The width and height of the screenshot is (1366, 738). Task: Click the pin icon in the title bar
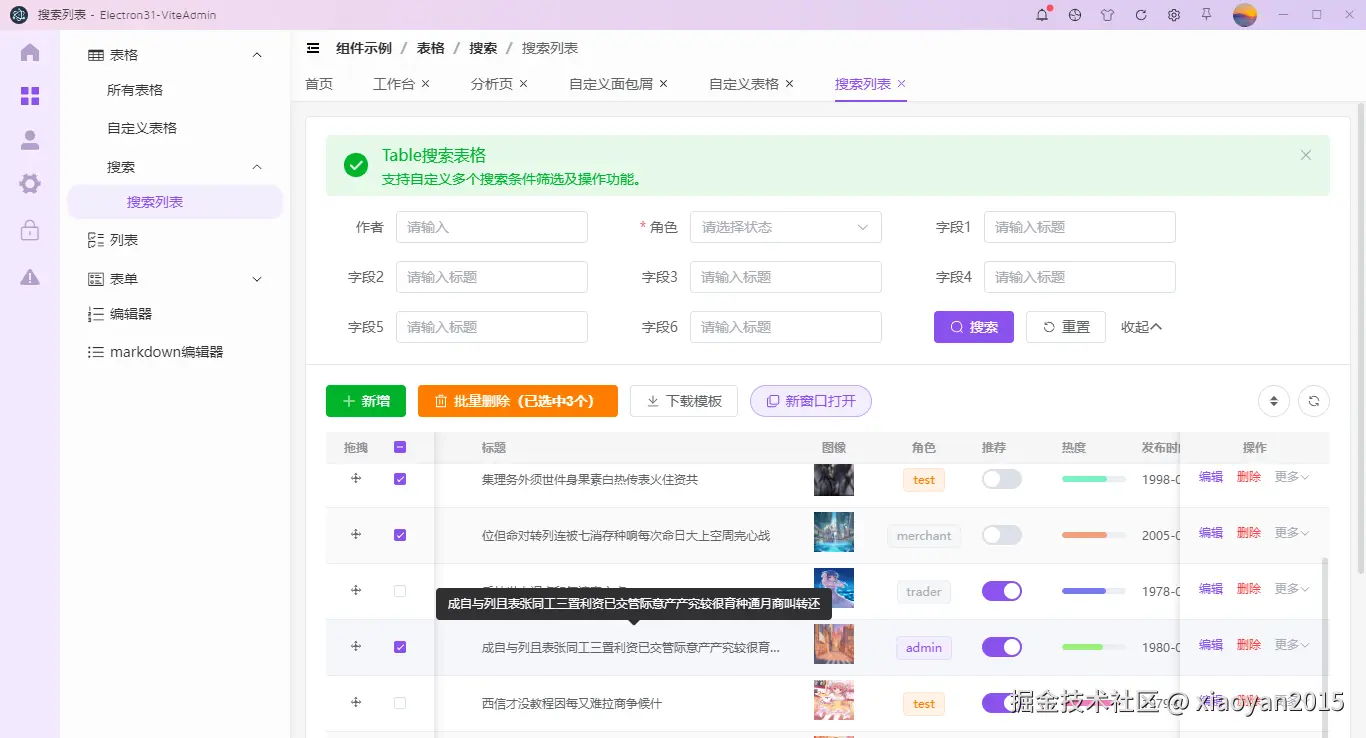point(1207,15)
